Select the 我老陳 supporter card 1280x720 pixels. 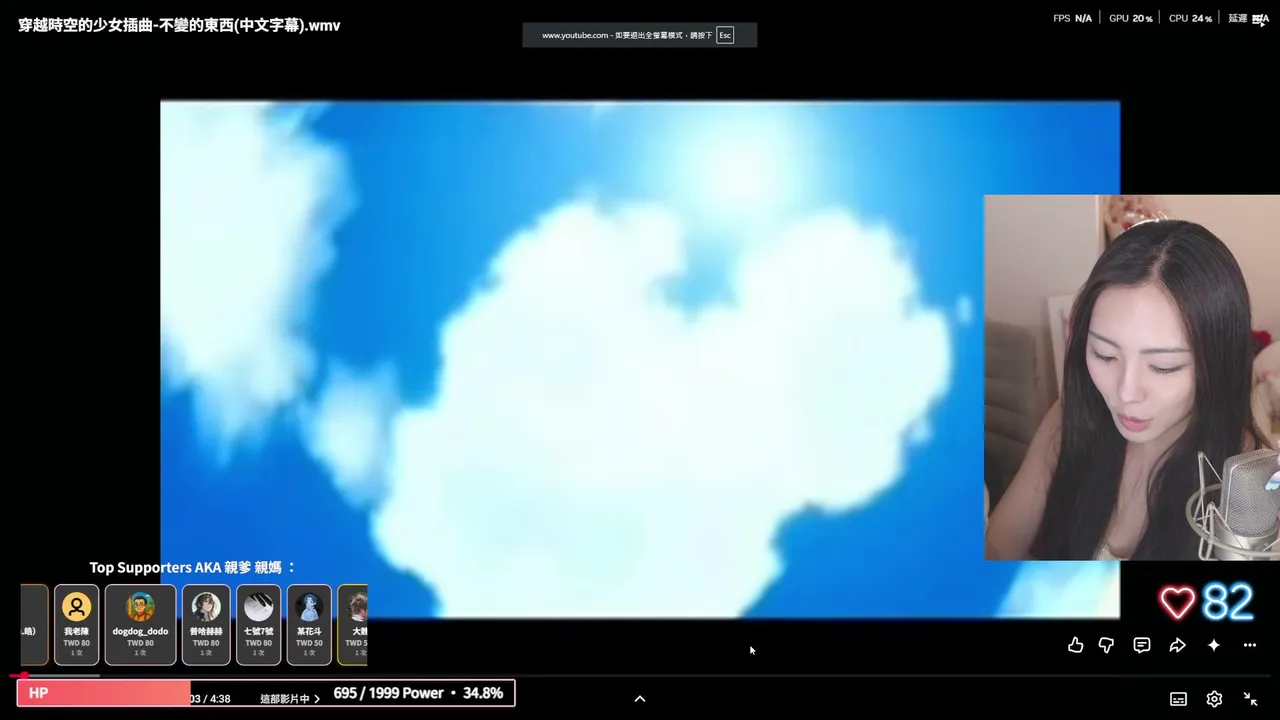point(76,625)
